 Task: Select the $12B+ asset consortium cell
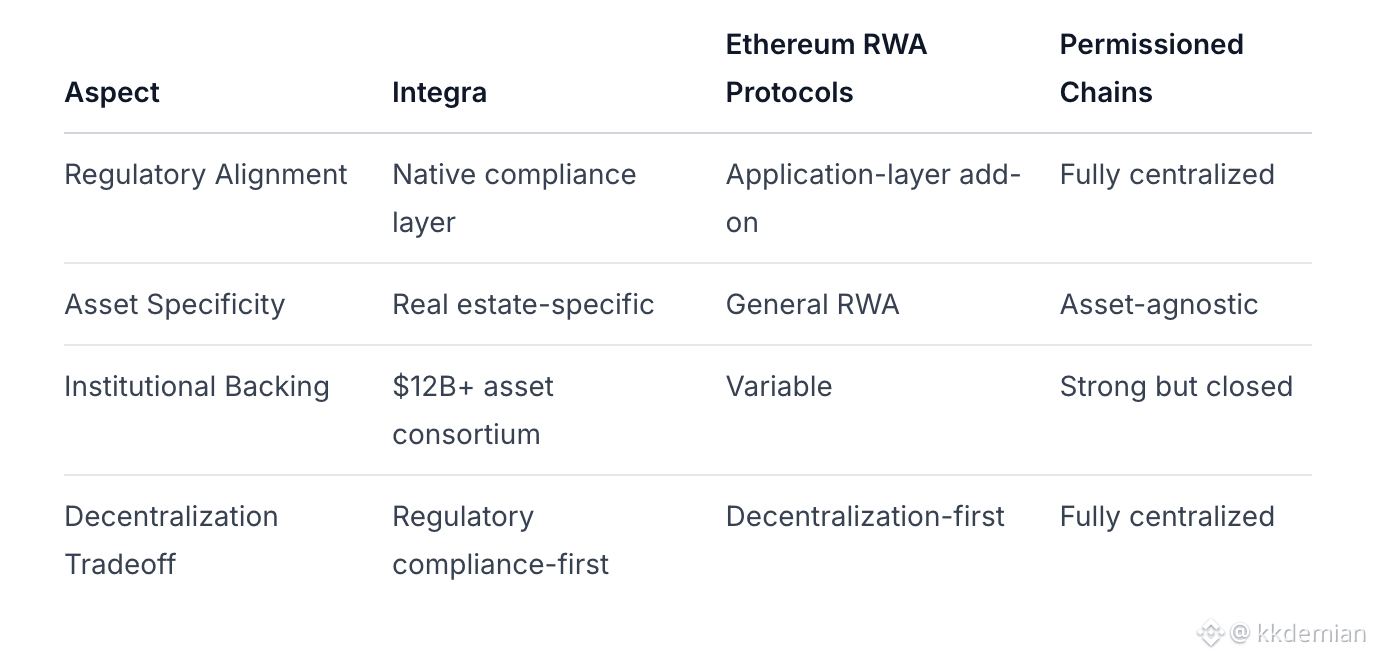[472, 410]
